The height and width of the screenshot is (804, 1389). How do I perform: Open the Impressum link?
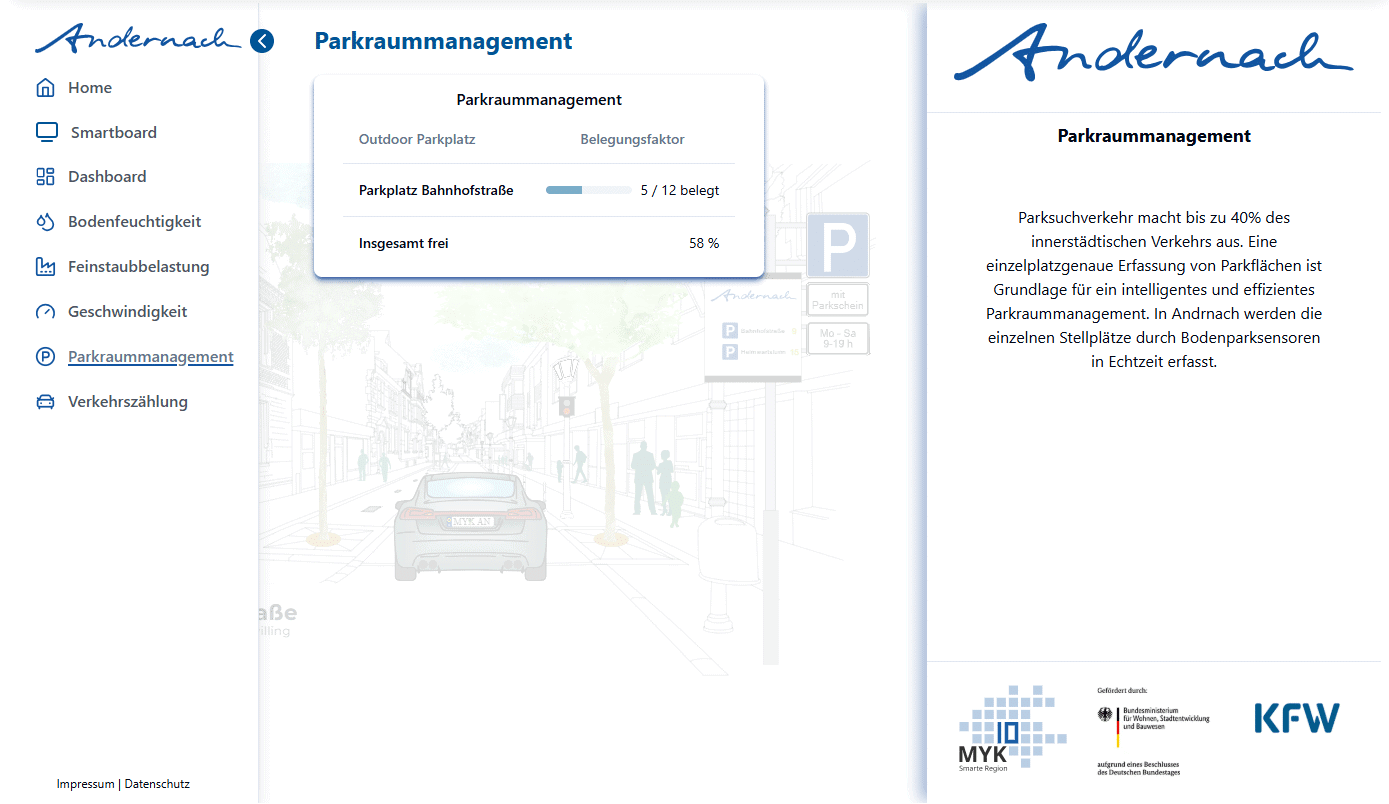tap(86, 784)
